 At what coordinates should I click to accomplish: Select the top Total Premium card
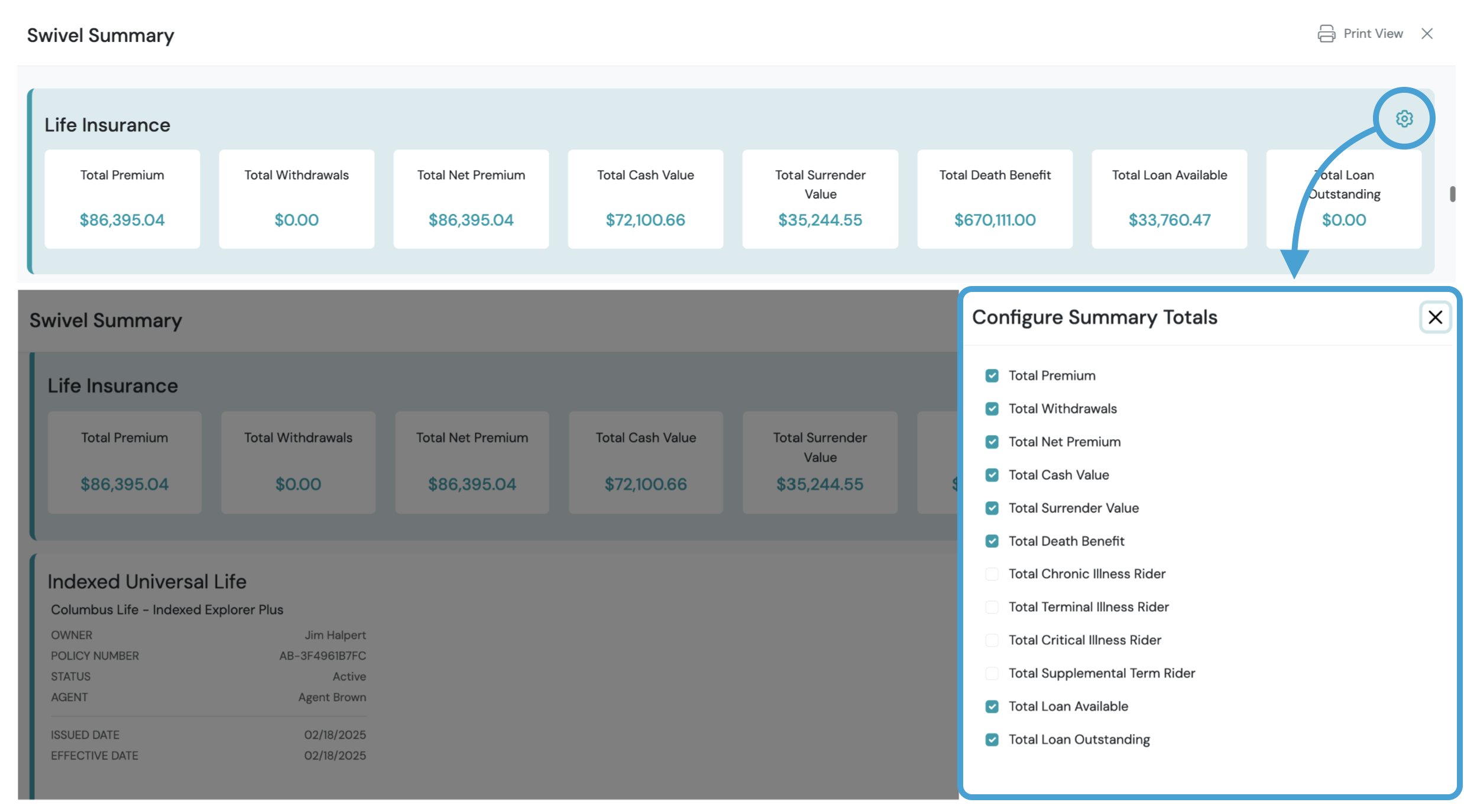pos(122,199)
